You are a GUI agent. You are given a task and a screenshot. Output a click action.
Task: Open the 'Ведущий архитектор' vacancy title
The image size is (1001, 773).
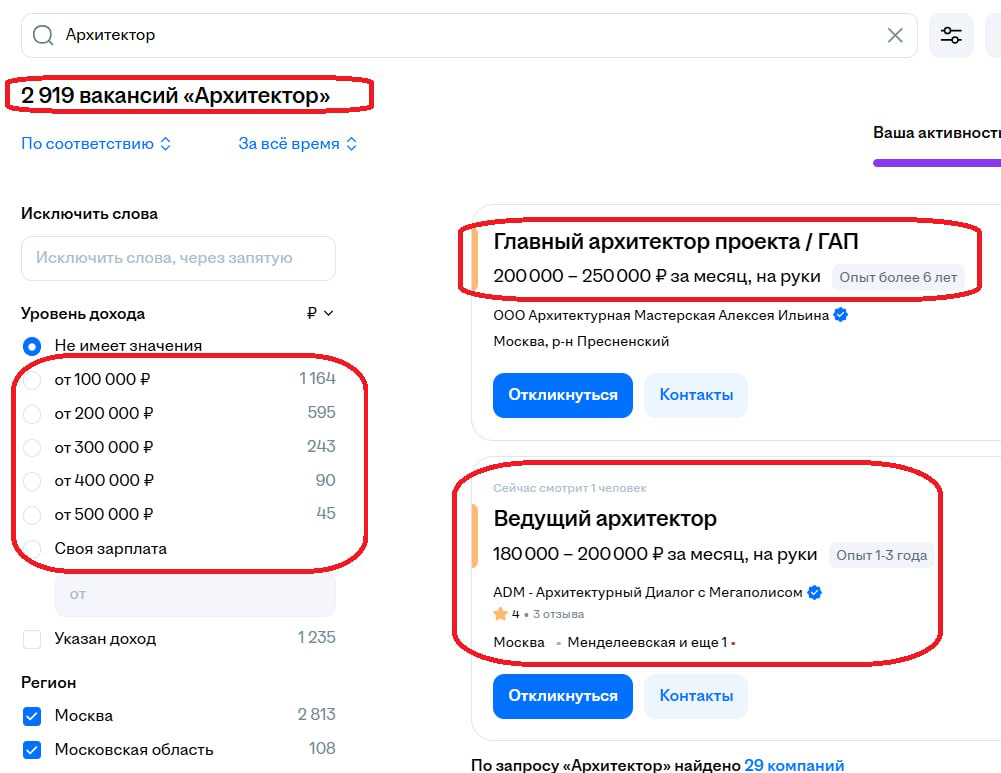(605, 518)
